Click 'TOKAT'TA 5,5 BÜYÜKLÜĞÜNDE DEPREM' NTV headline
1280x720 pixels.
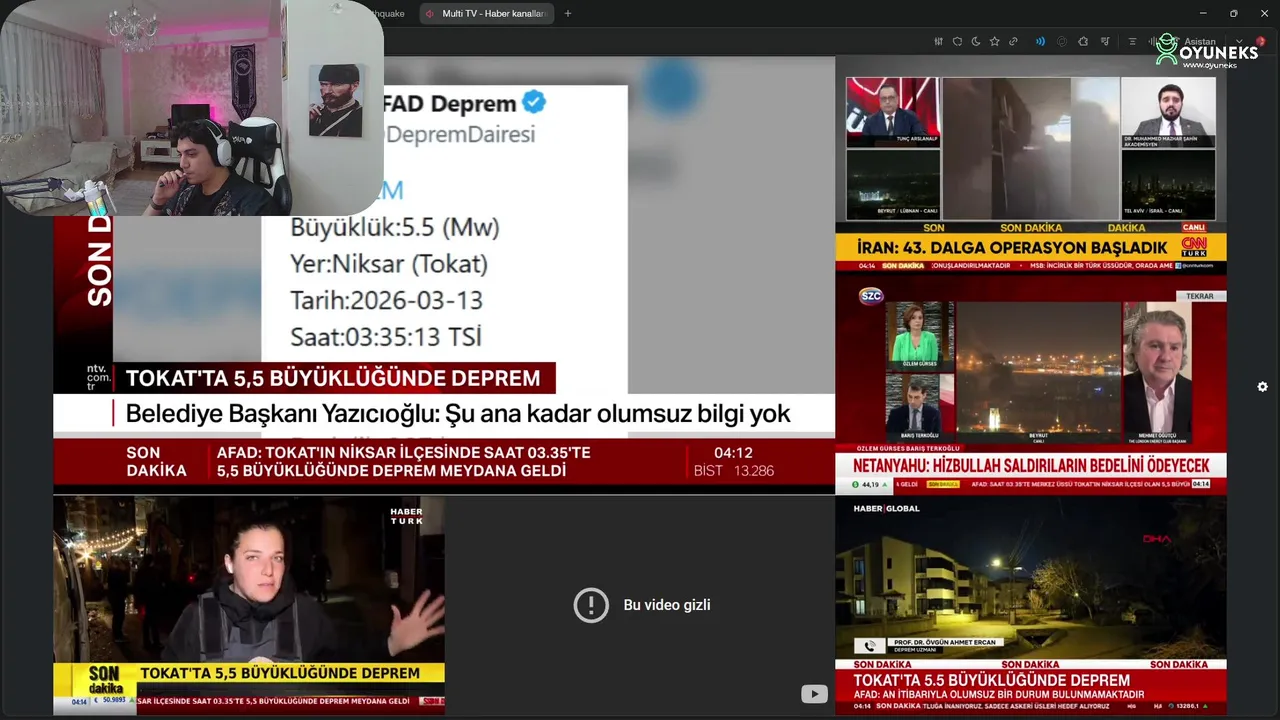(333, 378)
